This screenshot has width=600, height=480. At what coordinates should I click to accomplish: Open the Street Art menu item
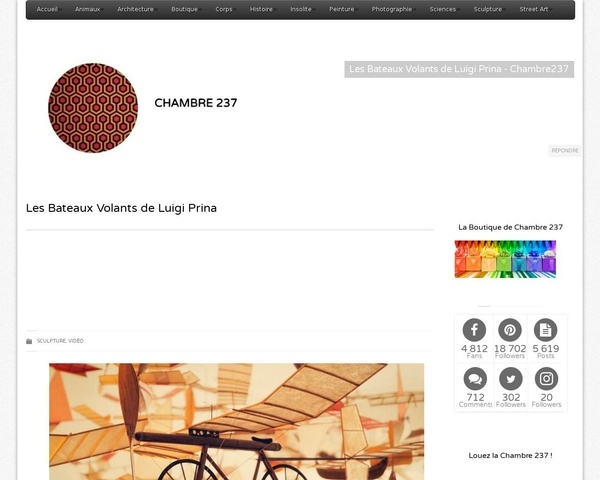pyautogui.click(x=534, y=9)
